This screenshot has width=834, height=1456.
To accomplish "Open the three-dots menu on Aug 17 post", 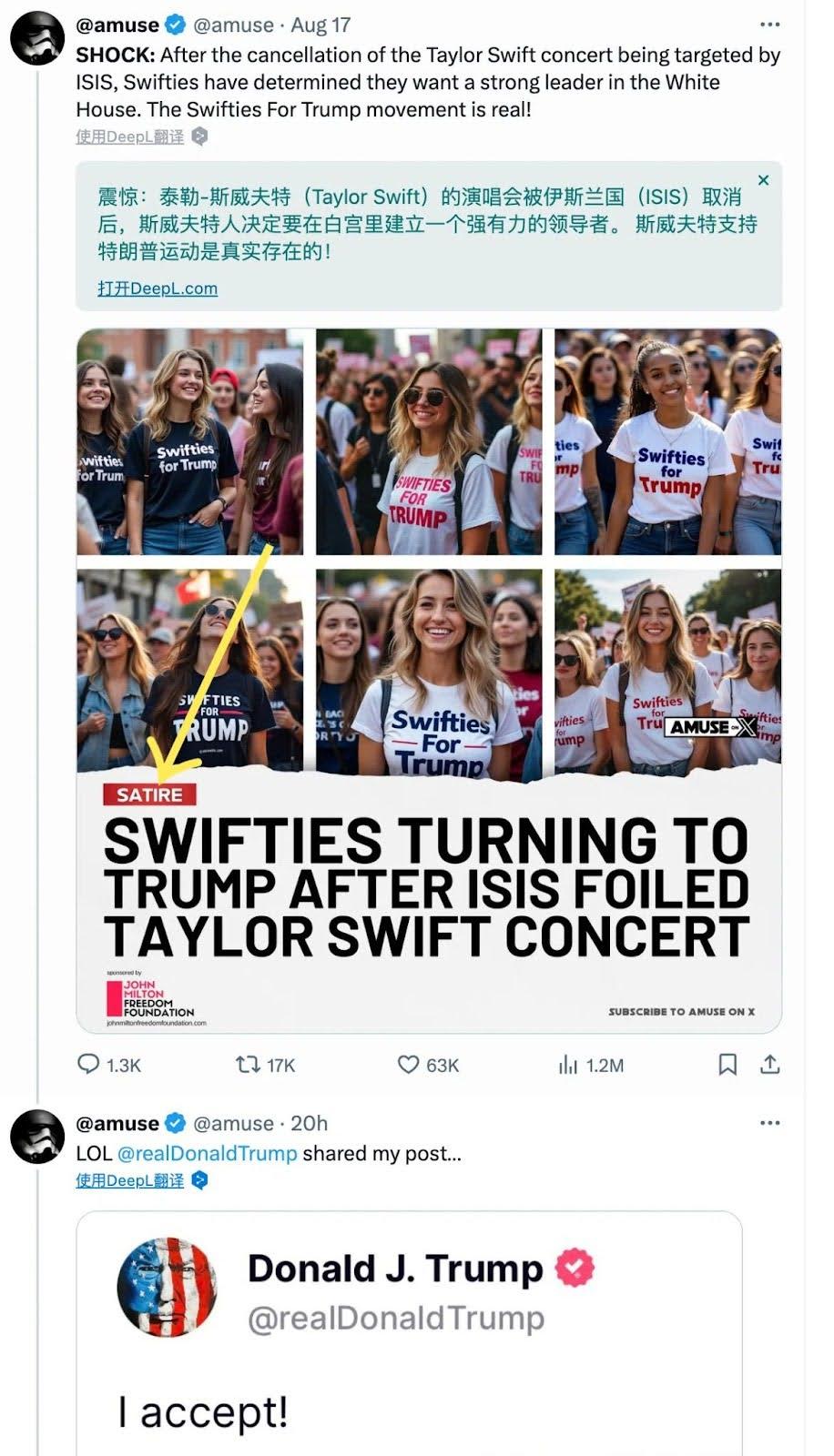I will pyautogui.click(x=769, y=25).
